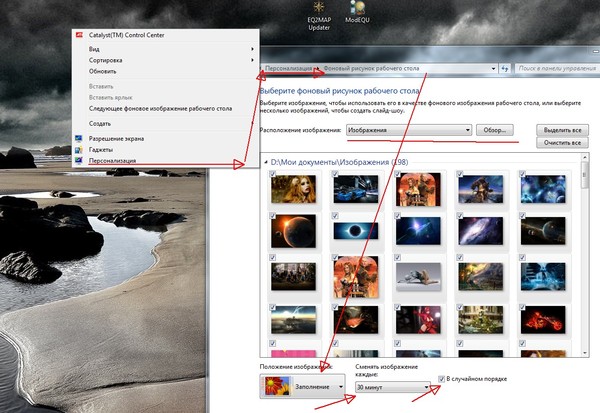The width and height of the screenshot is (600, 413).
Task: Uncheck the red-haired woman wallpaper checkbox
Action: coord(272,174)
